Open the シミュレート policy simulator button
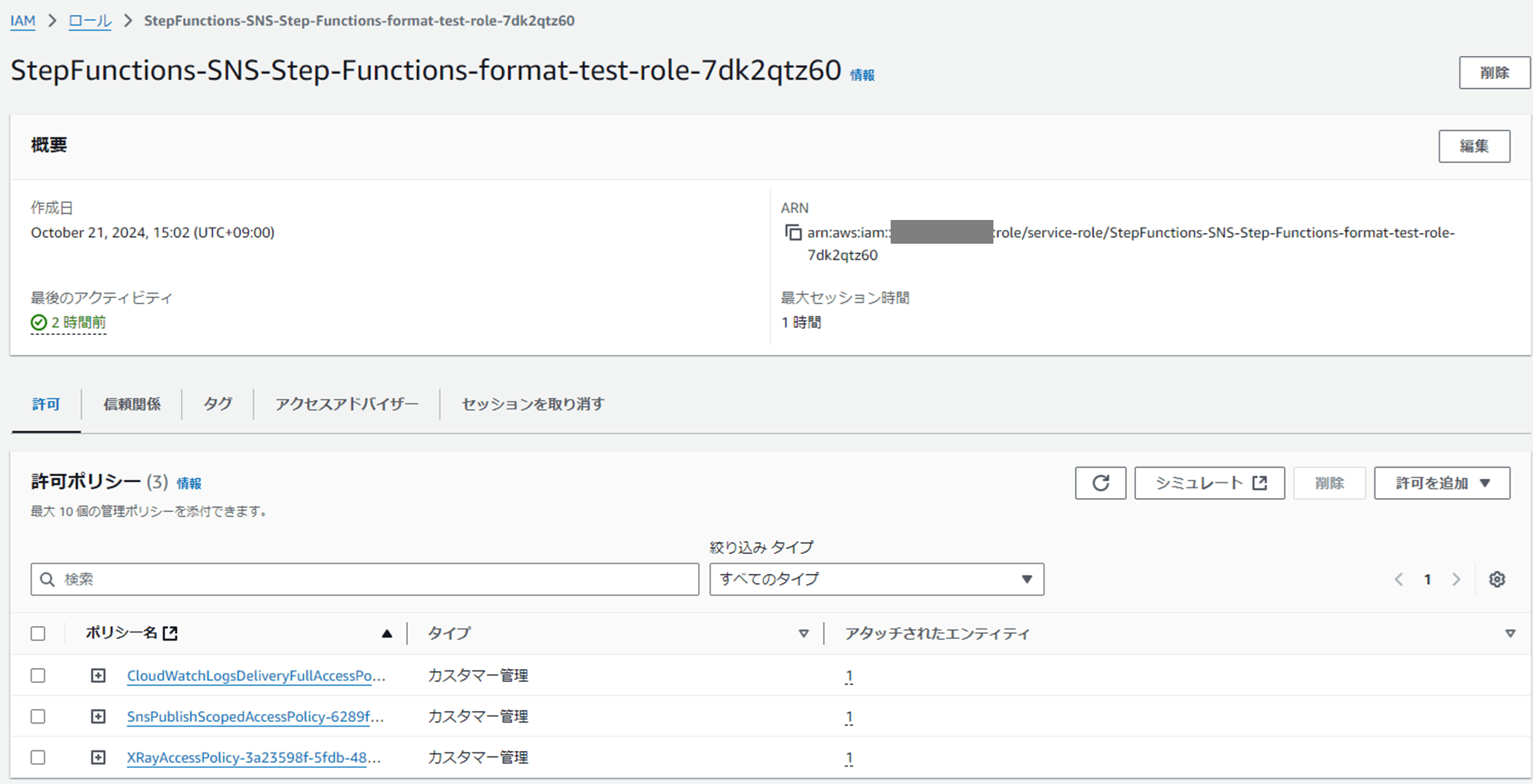The image size is (1533, 784). (1210, 483)
